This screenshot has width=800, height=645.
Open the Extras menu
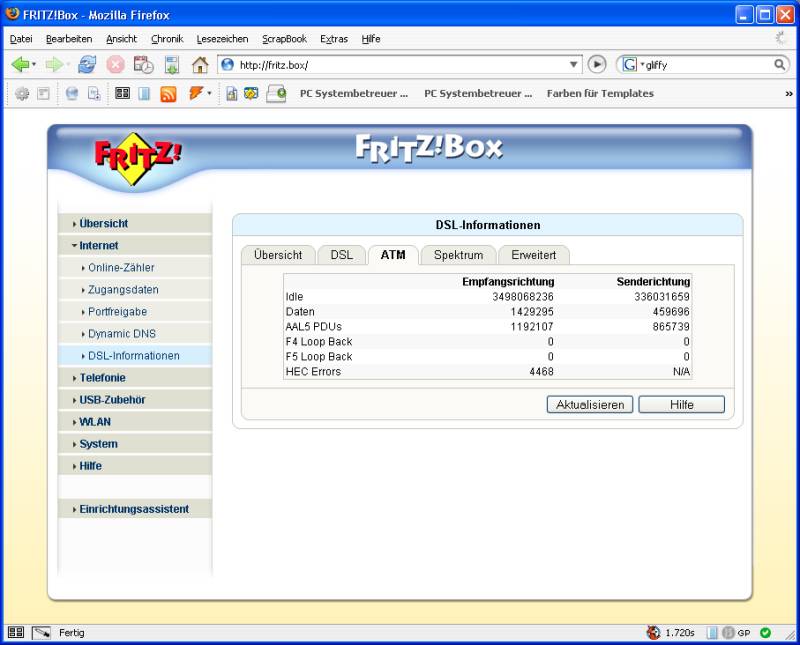pos(334,39)
